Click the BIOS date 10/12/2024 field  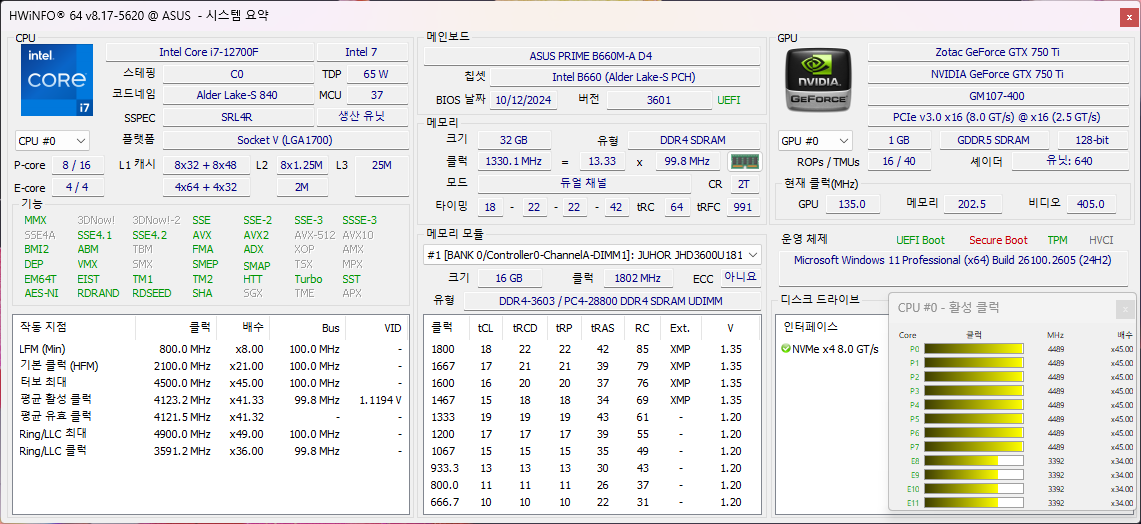click(524, 100)
